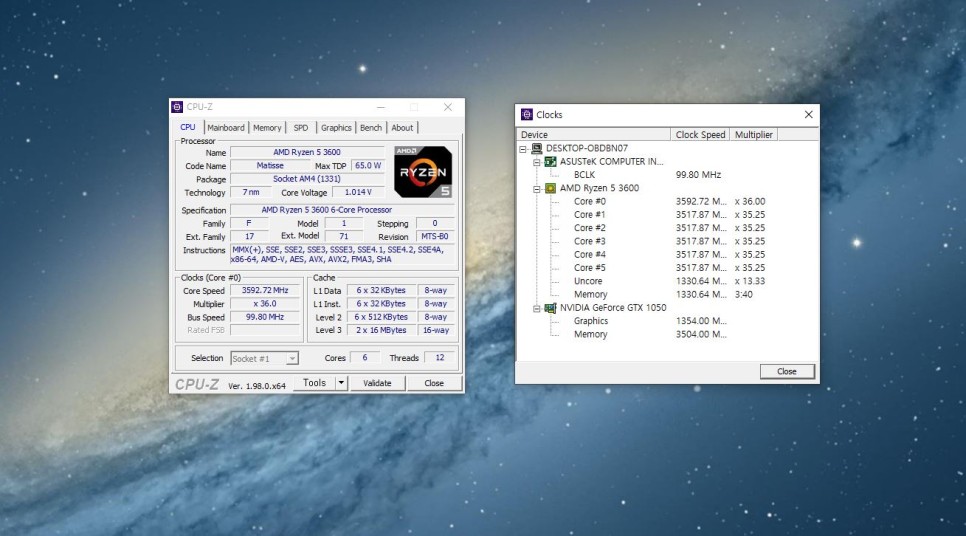966x536 pixels.
Task: Open the Memory tab in CPU-Z
Action: click(x=267, y=128)
